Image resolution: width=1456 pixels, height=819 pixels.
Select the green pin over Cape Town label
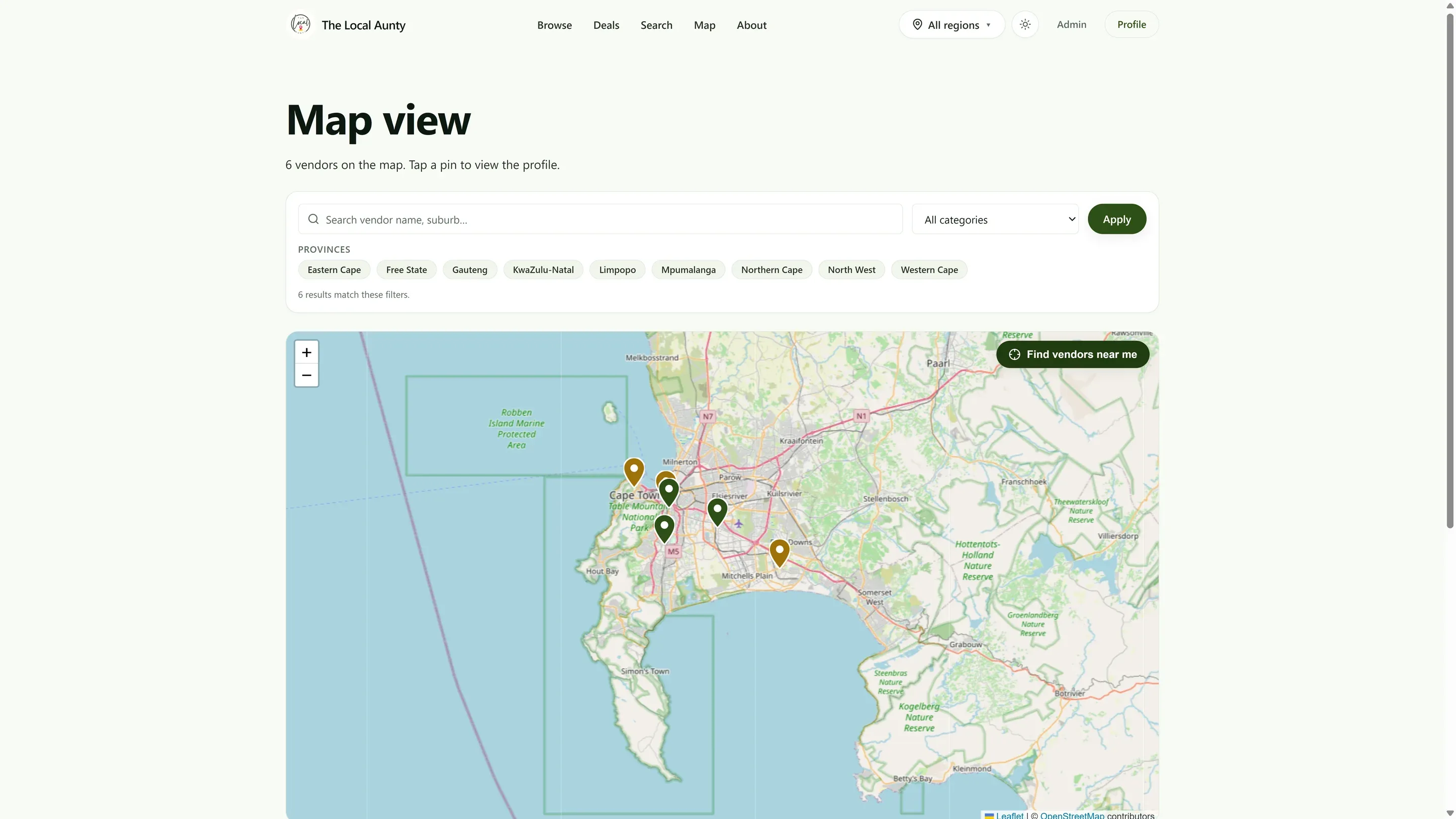pos(669,492)
